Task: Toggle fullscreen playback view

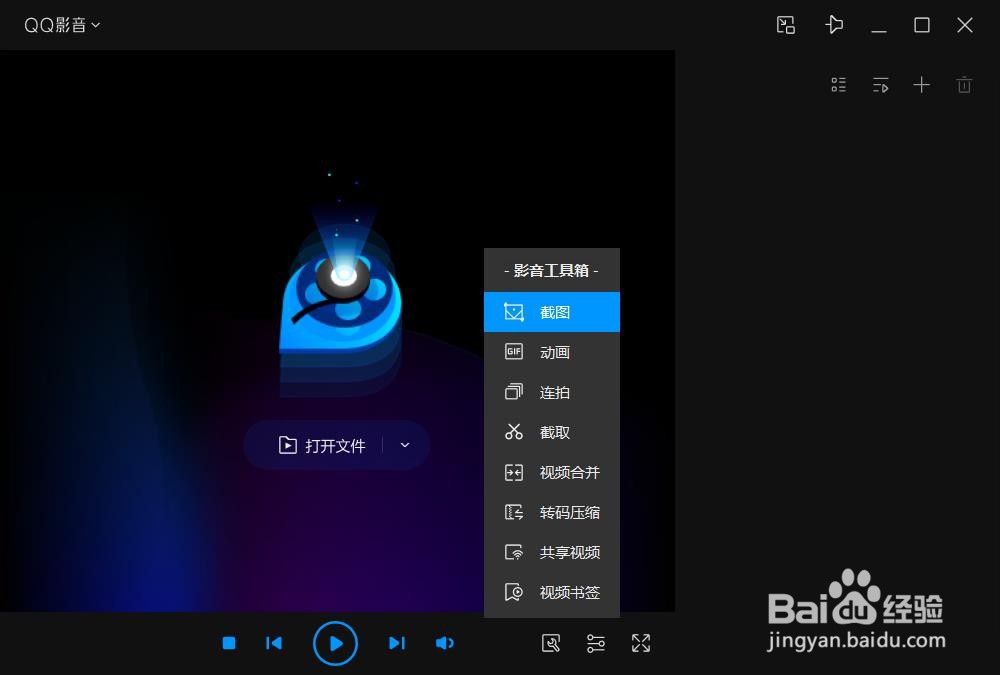Action: (641, 643)
